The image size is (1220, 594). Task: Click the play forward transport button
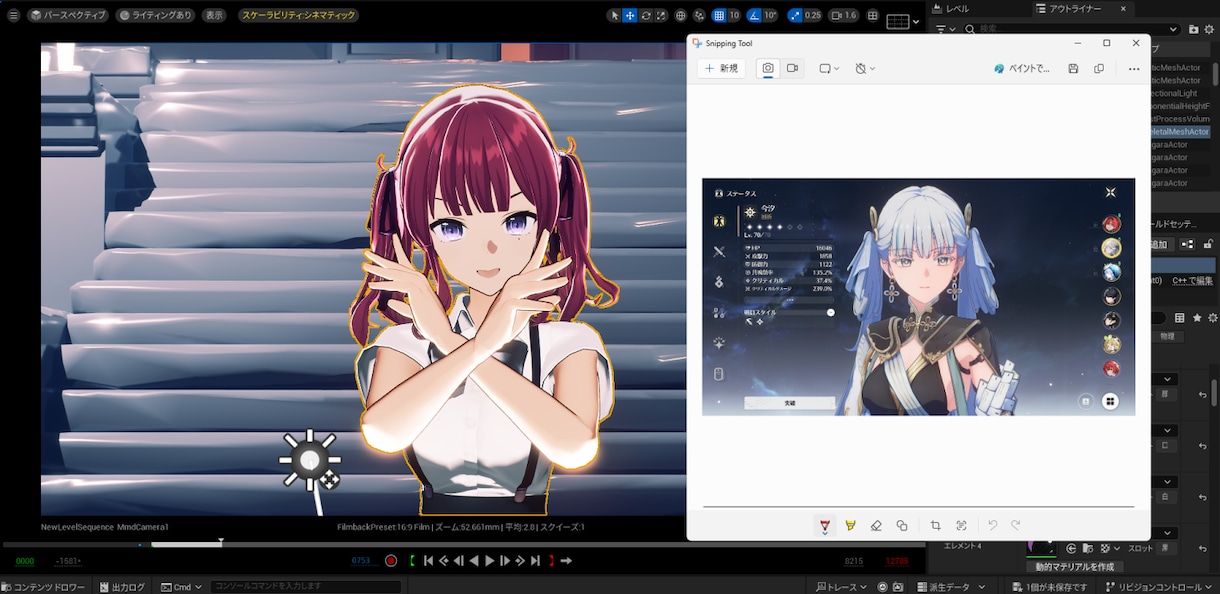[x=489, y=561]
